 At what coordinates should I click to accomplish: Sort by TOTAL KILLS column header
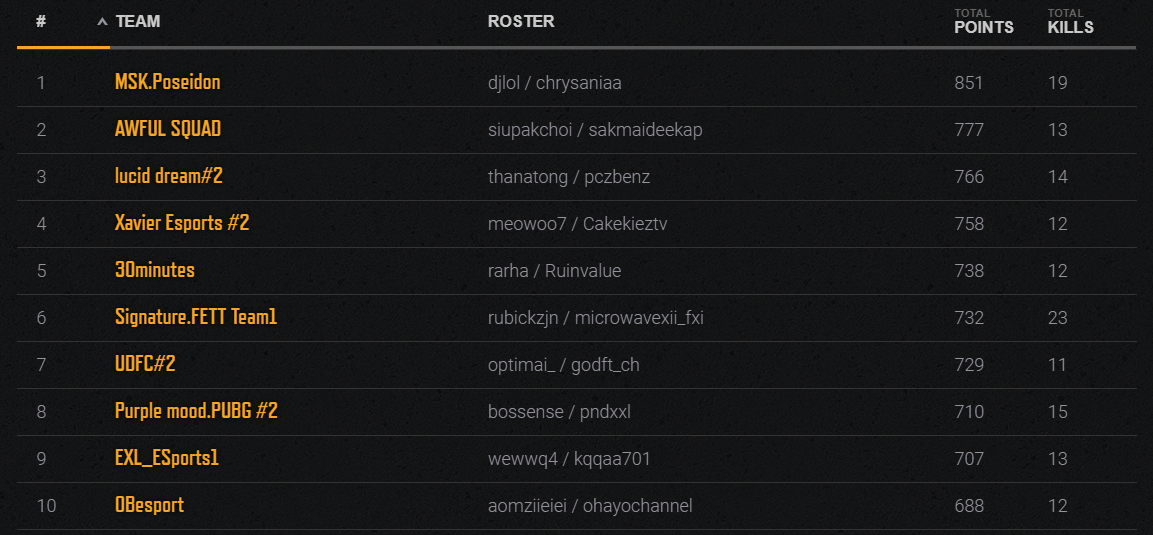click(x=1070, y=22)
